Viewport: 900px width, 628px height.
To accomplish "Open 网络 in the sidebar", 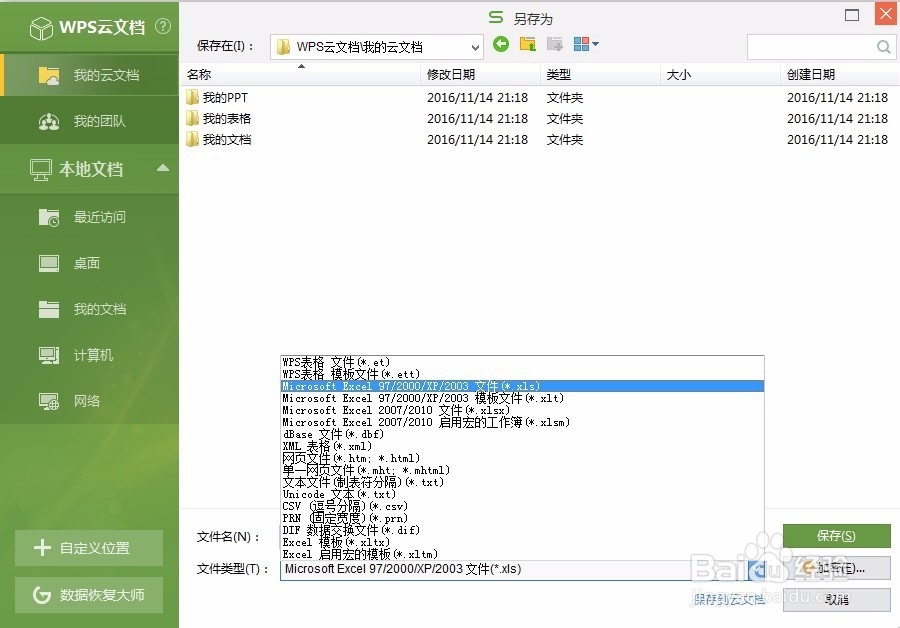I will click(x=87, y=401).
